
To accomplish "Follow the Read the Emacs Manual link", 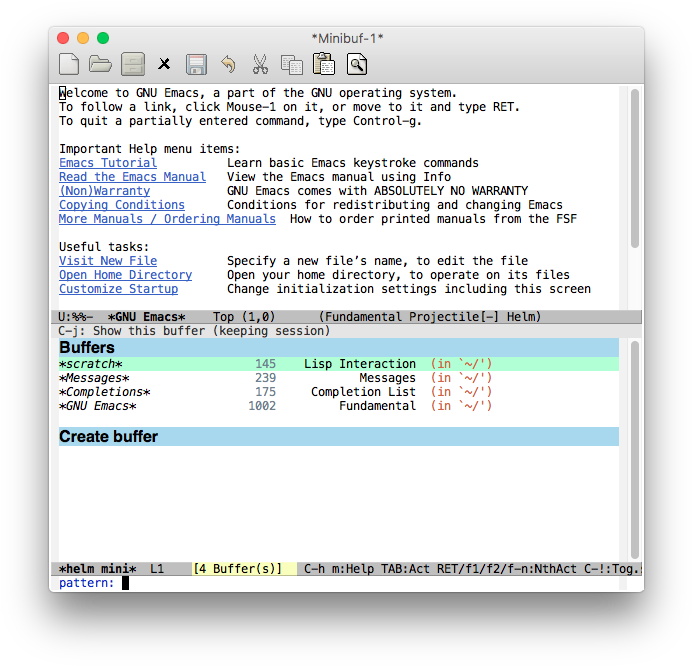I will (x=132, y=177).
